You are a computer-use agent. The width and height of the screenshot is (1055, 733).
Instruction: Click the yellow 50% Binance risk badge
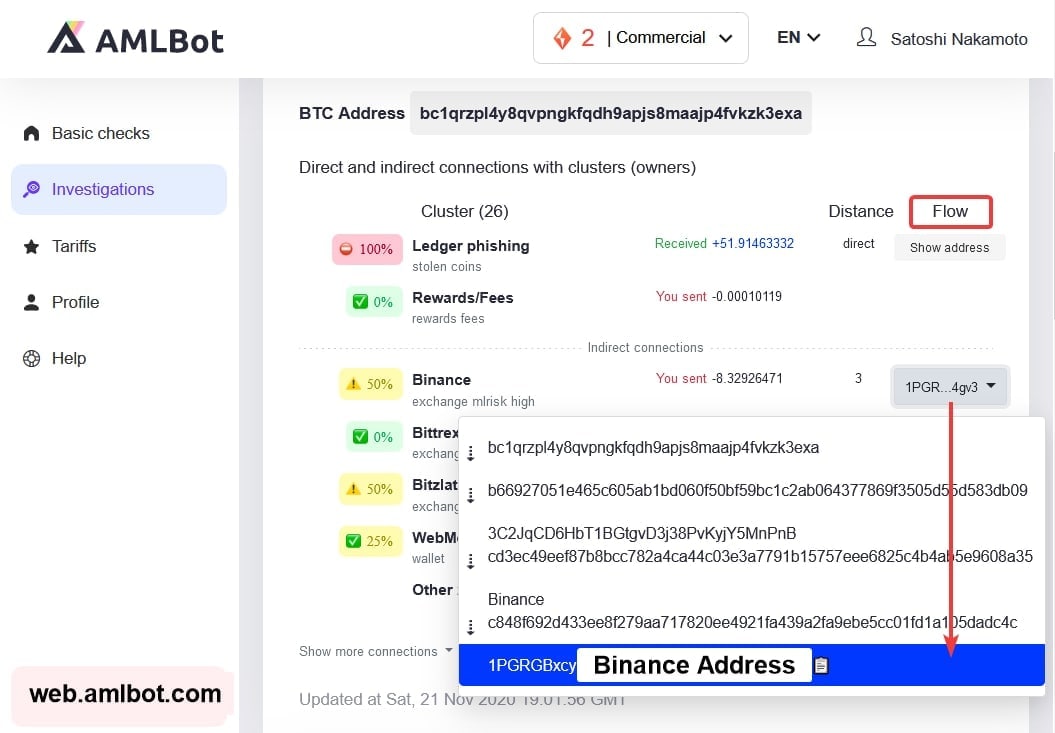click(370, 384)
